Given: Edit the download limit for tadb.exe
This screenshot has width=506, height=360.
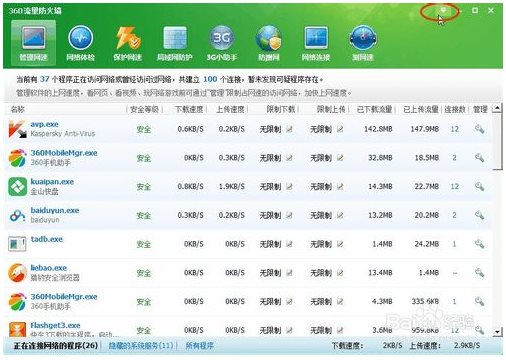Looking at the screenshot, I should (x=289, y=244).
